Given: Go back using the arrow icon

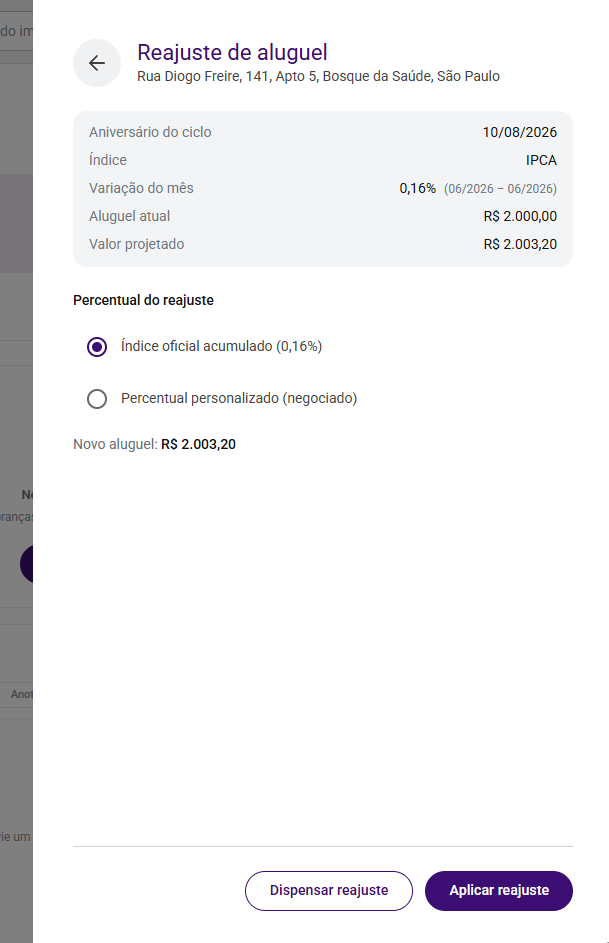Looking at the screenshot, I should coord(97,63).
